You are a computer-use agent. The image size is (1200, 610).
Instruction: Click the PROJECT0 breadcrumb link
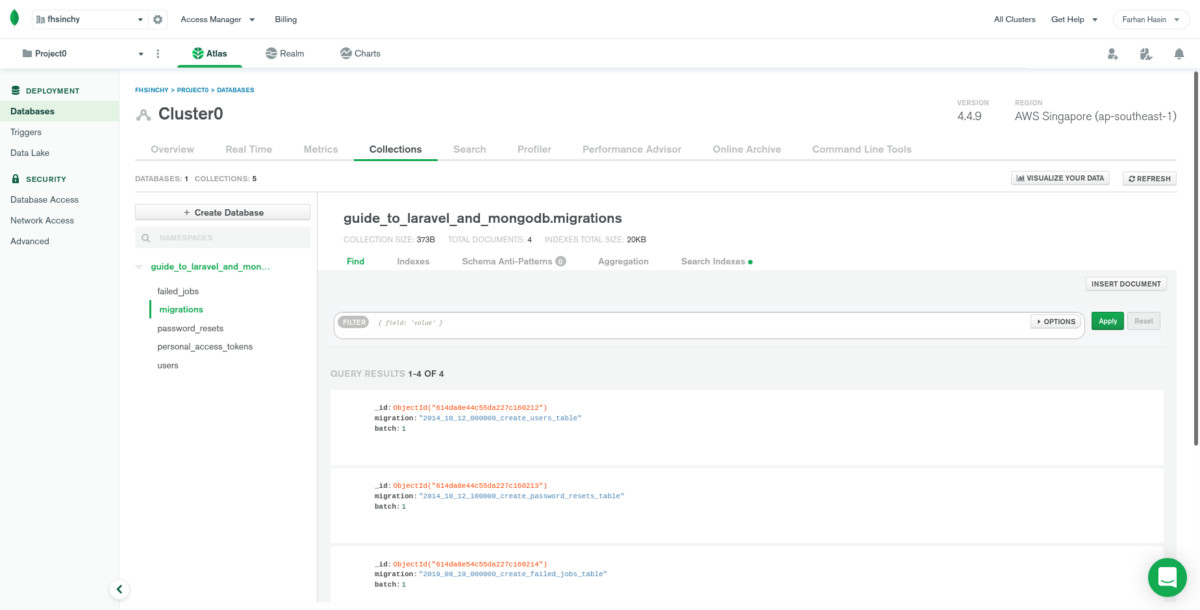(x=192, y=90)
